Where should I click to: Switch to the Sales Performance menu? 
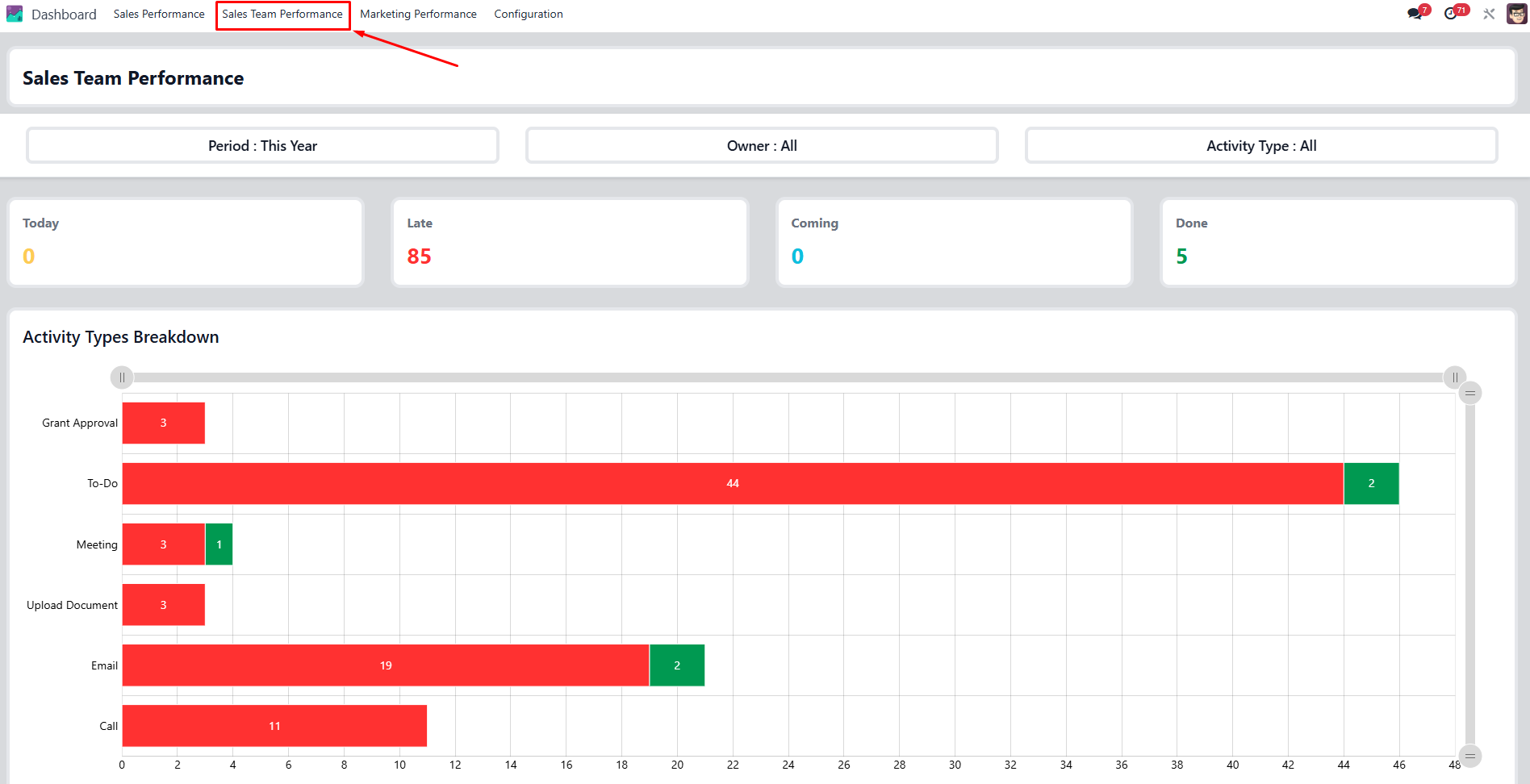pyautogui.click(x=159, y=14)
